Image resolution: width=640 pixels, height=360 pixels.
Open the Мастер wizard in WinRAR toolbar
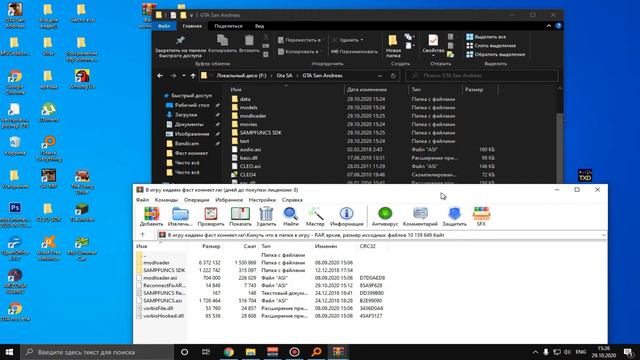[x=316, y=216]
